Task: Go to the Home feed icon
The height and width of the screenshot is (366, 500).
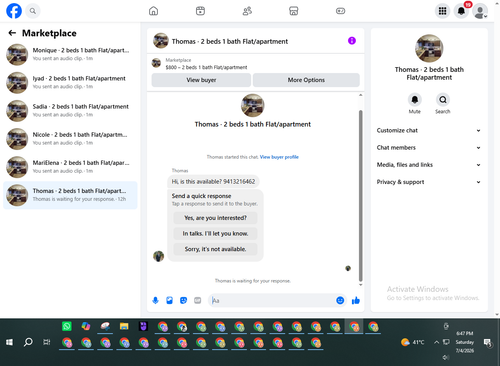Action: pos(153,11)
